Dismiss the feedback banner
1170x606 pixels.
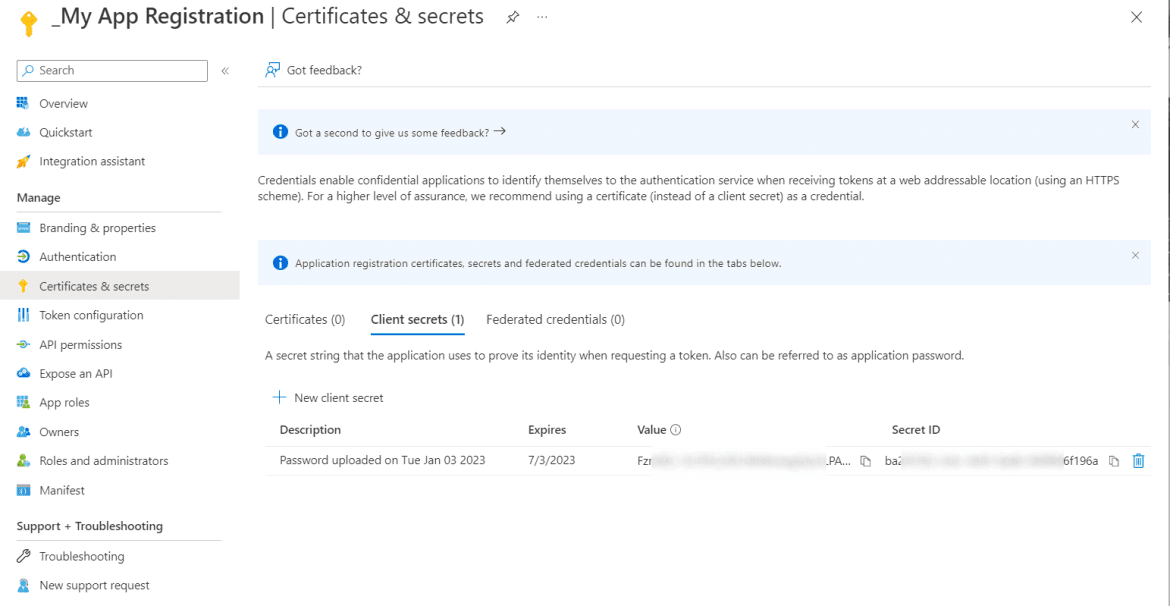(x=1136, y=125)
